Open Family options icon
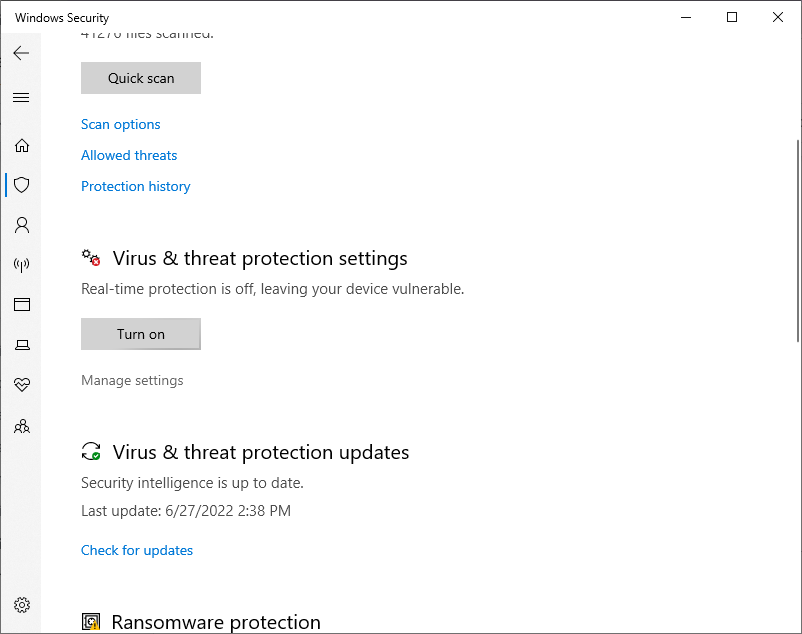The height and width of the screenshot is (634, 802). click(x=21, y=426)
